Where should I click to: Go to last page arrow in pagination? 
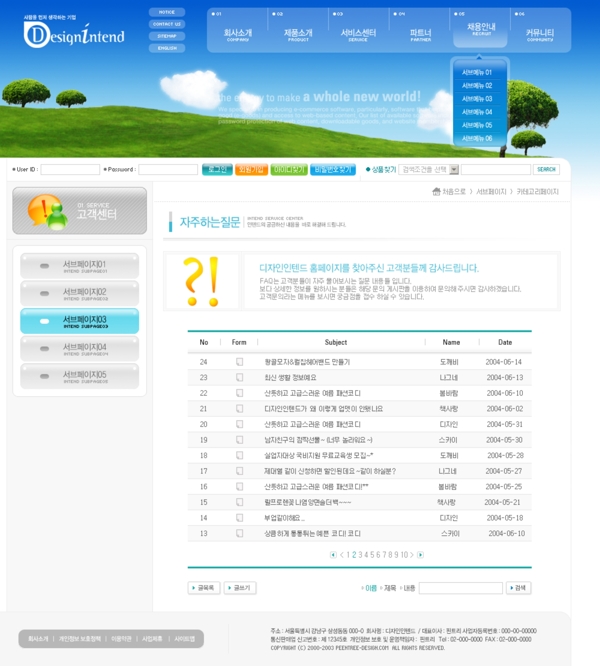click(420, 555)
